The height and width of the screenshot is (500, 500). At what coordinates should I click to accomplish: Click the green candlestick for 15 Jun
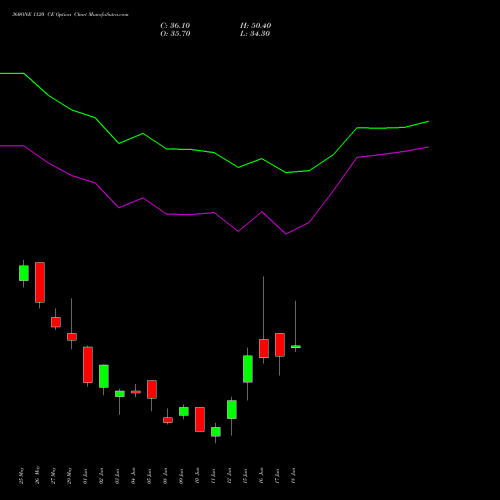coord(248,369)
